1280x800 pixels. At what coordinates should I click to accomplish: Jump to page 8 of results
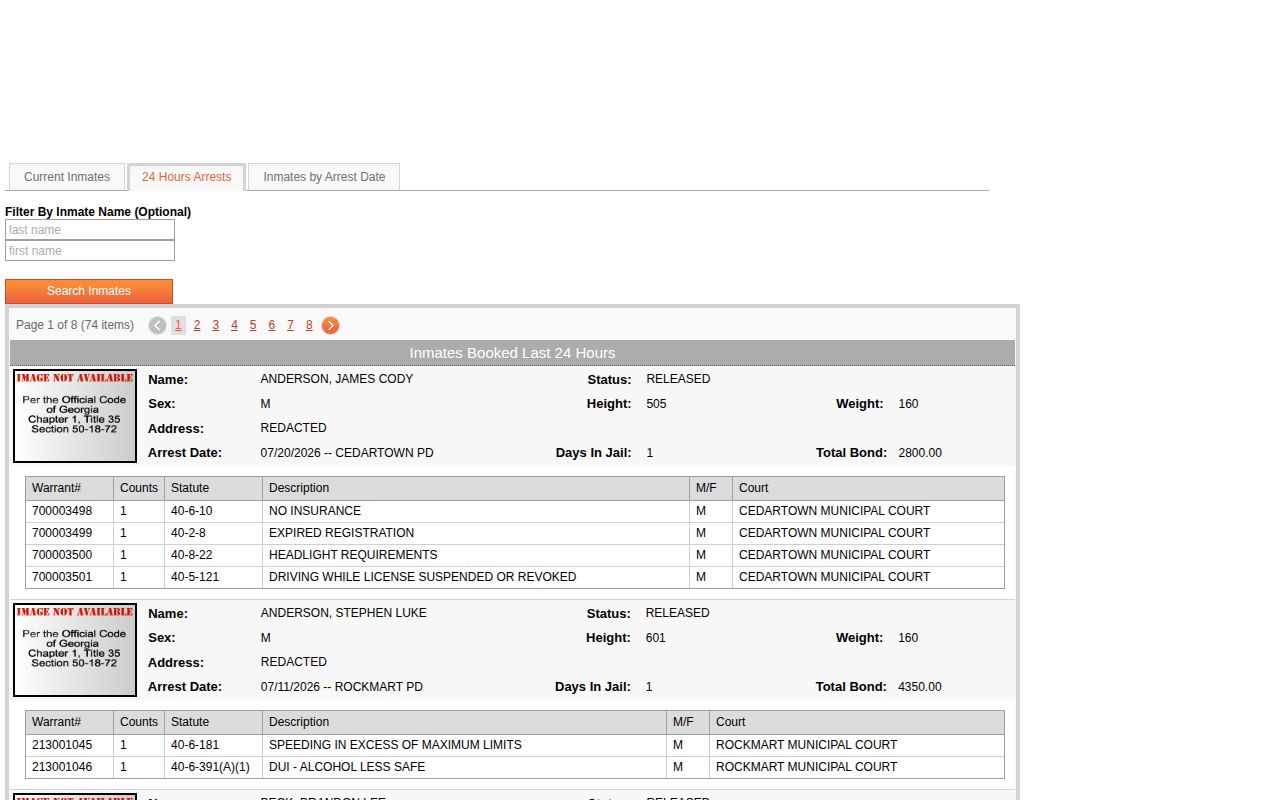(x=309, y=325)
